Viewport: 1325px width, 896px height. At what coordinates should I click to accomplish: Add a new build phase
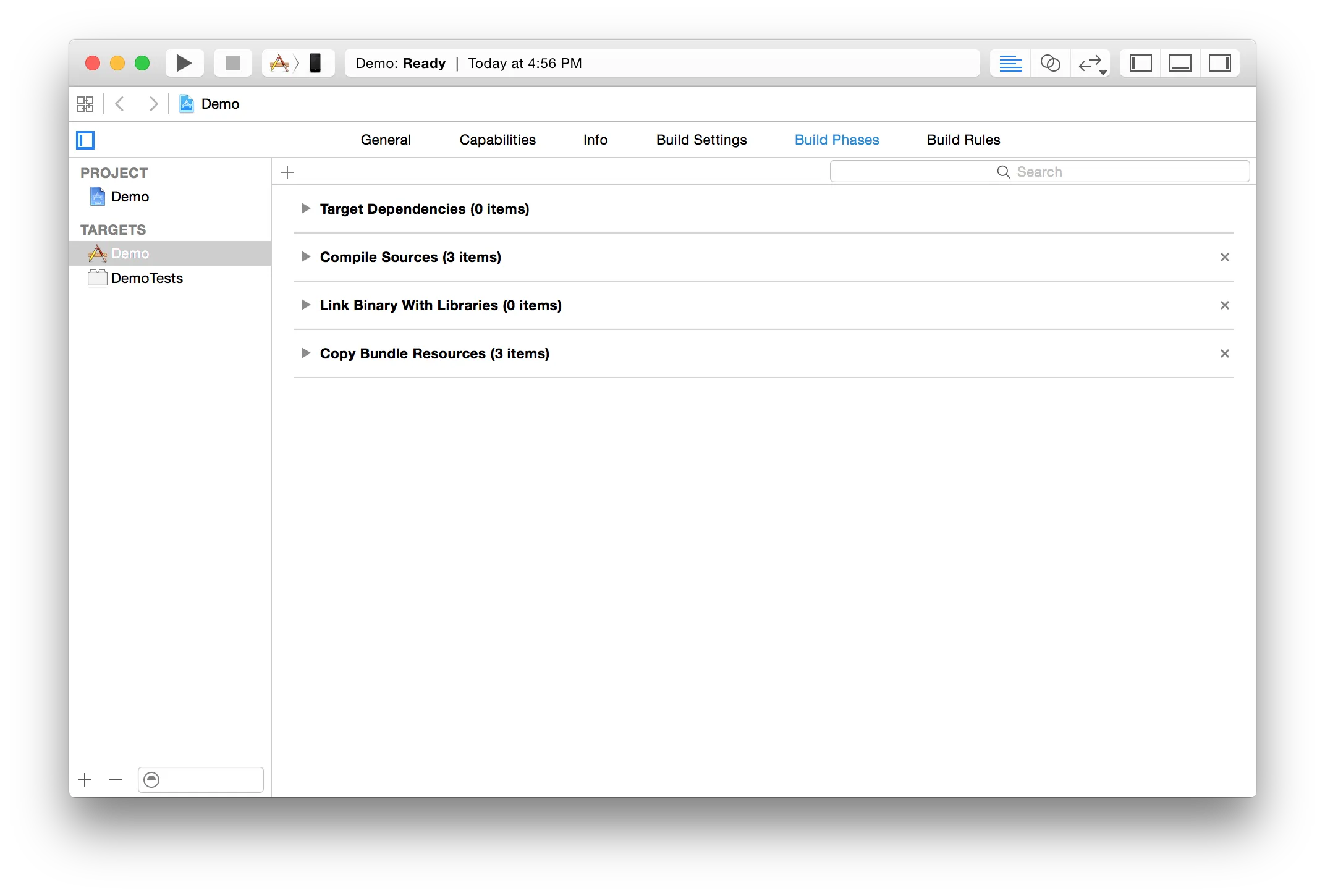[287, 172]
